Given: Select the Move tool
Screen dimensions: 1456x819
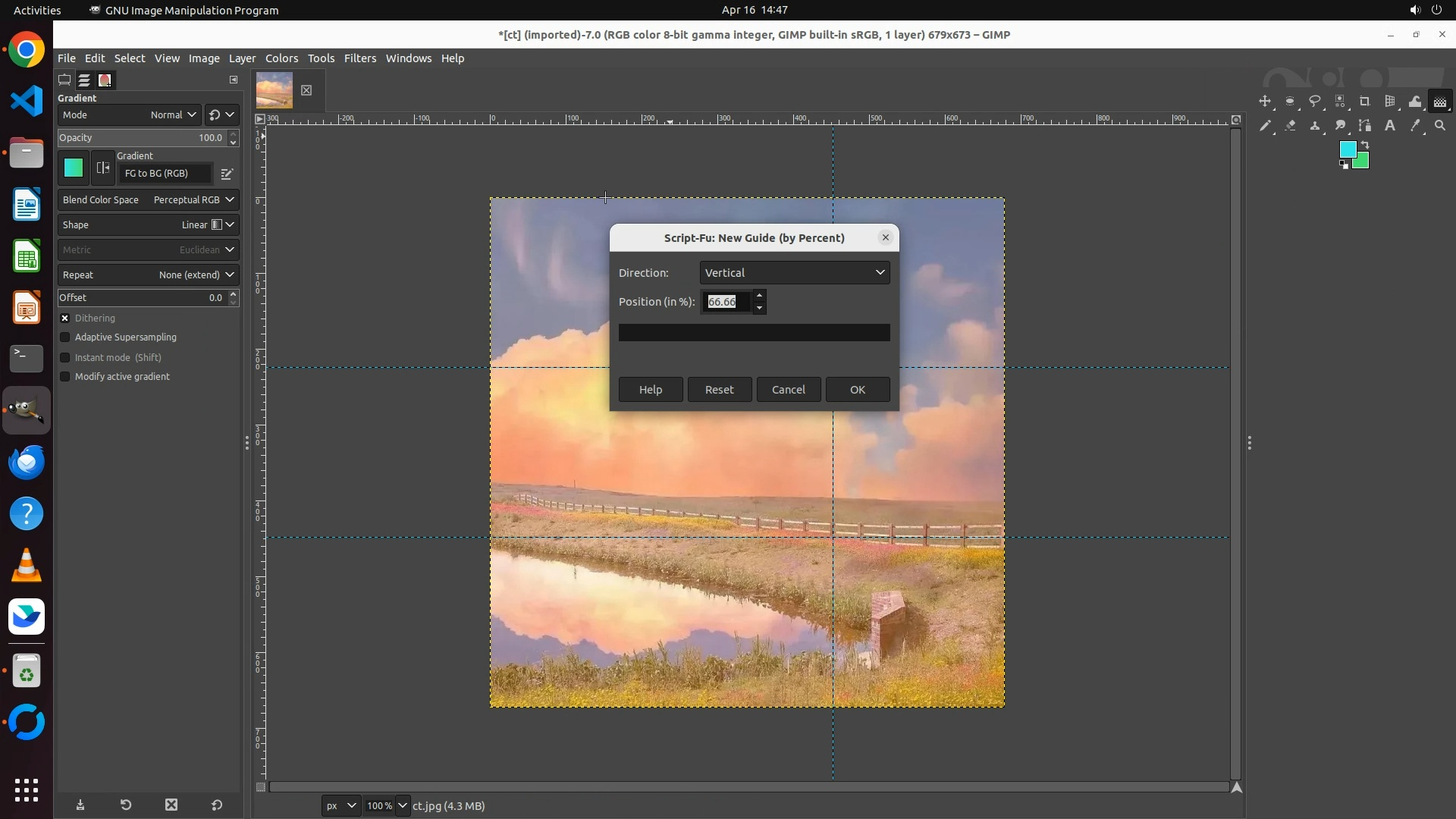Looking at the screenshot, I should click(x=1265, y=102).
